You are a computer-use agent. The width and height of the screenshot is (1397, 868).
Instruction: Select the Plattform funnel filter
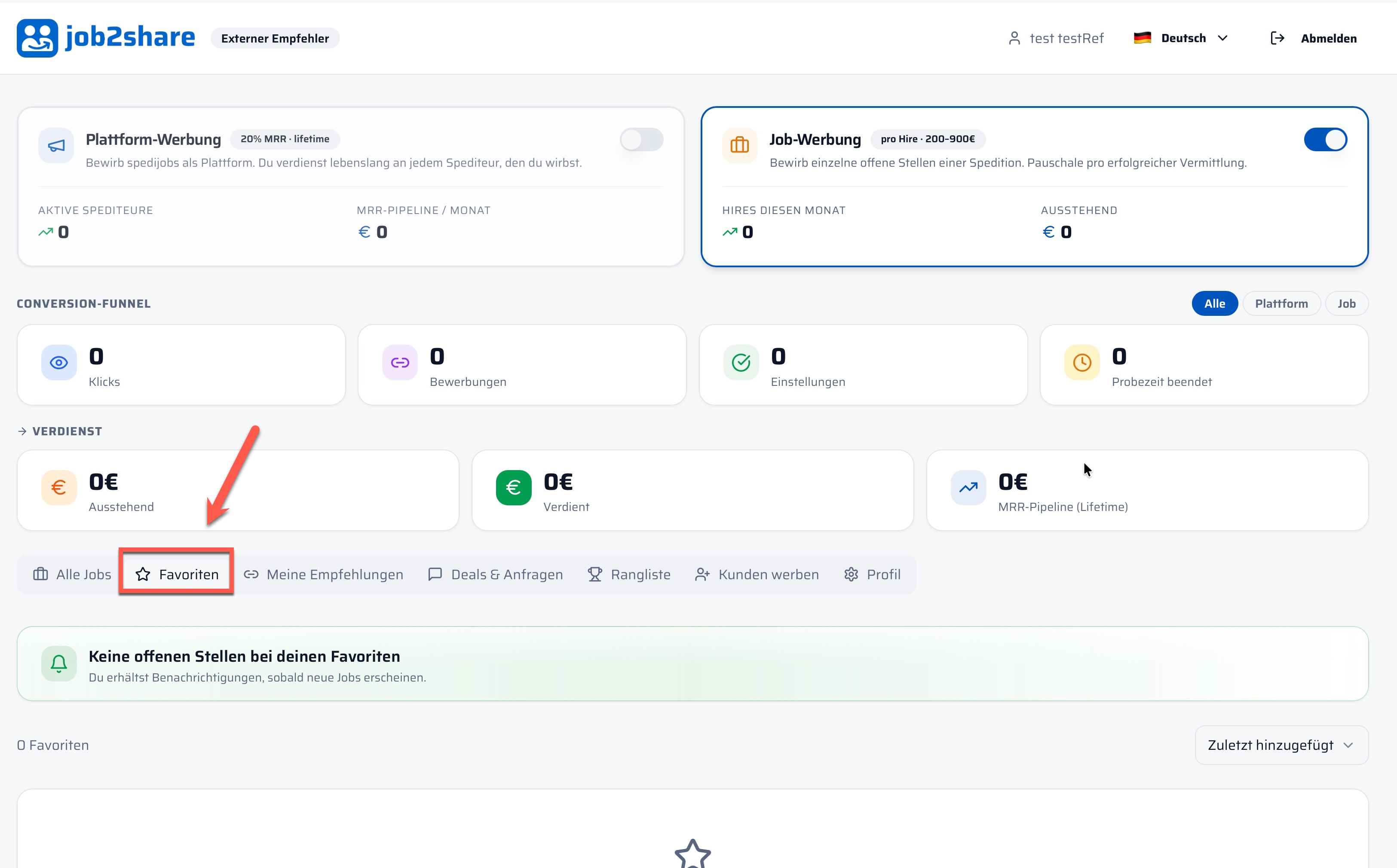(1282, 304)
